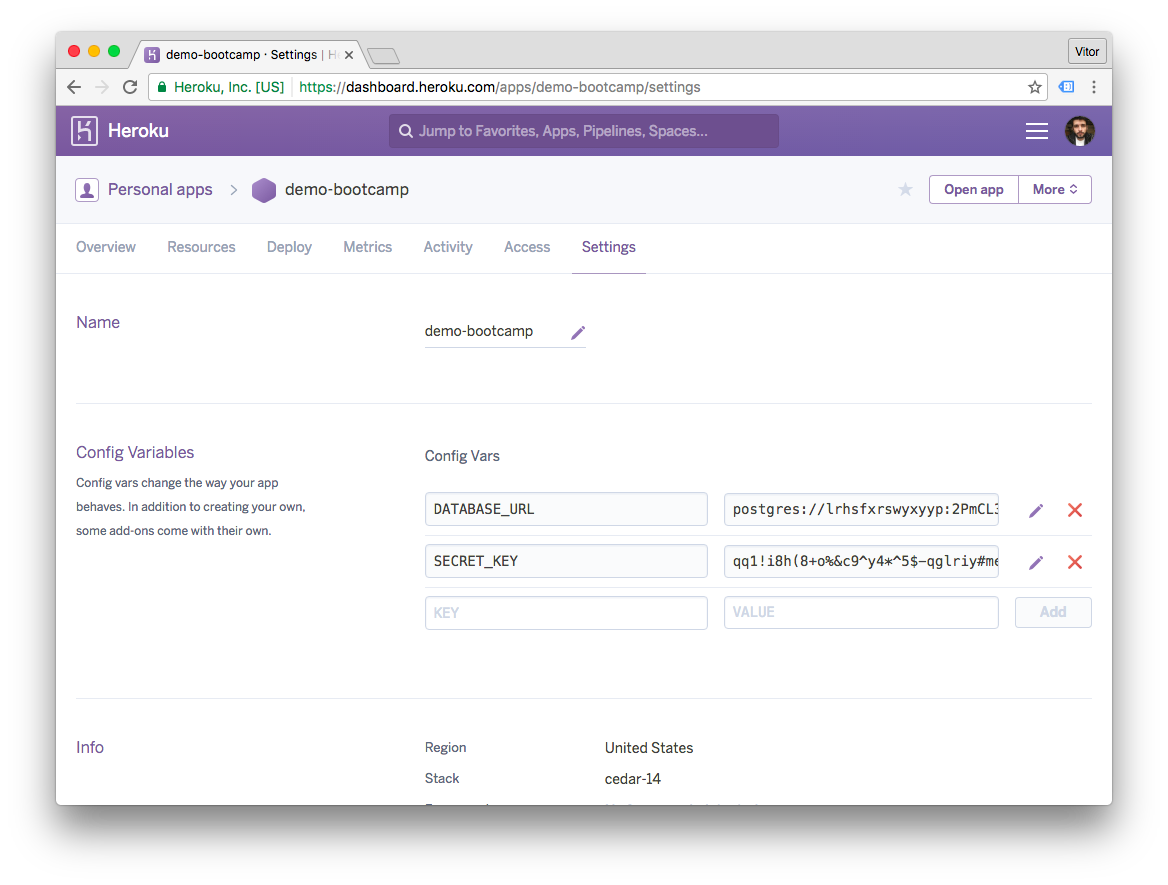Click the cedar-14 stack value
Viewport: 1168px width, 885px height.
point(632,779)
